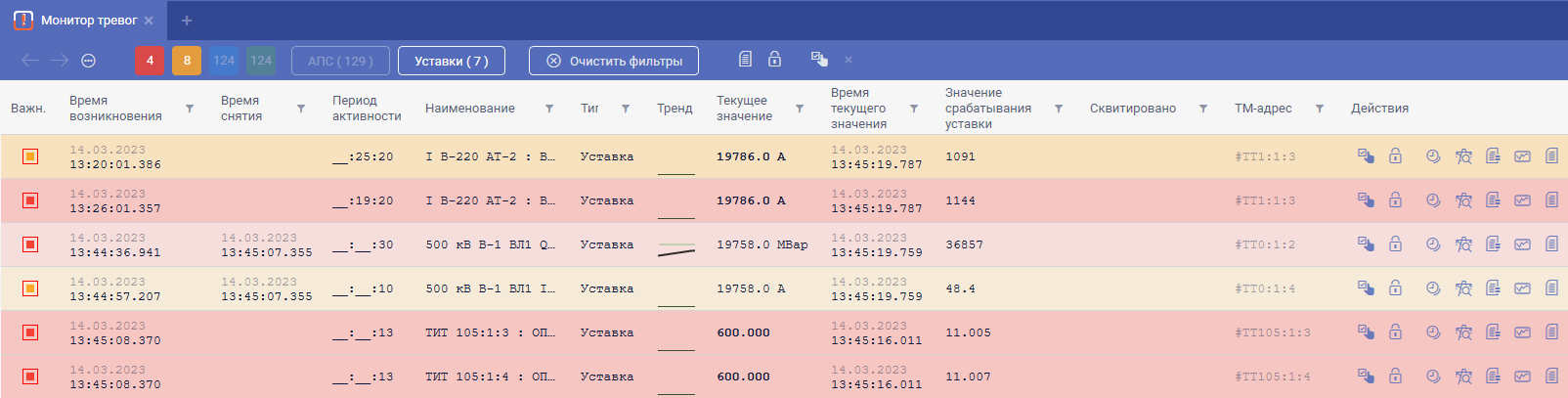Open the history clock icon for the 13:44:36.941 alarm
1568x398 pixels.
tap(1433, 244)
